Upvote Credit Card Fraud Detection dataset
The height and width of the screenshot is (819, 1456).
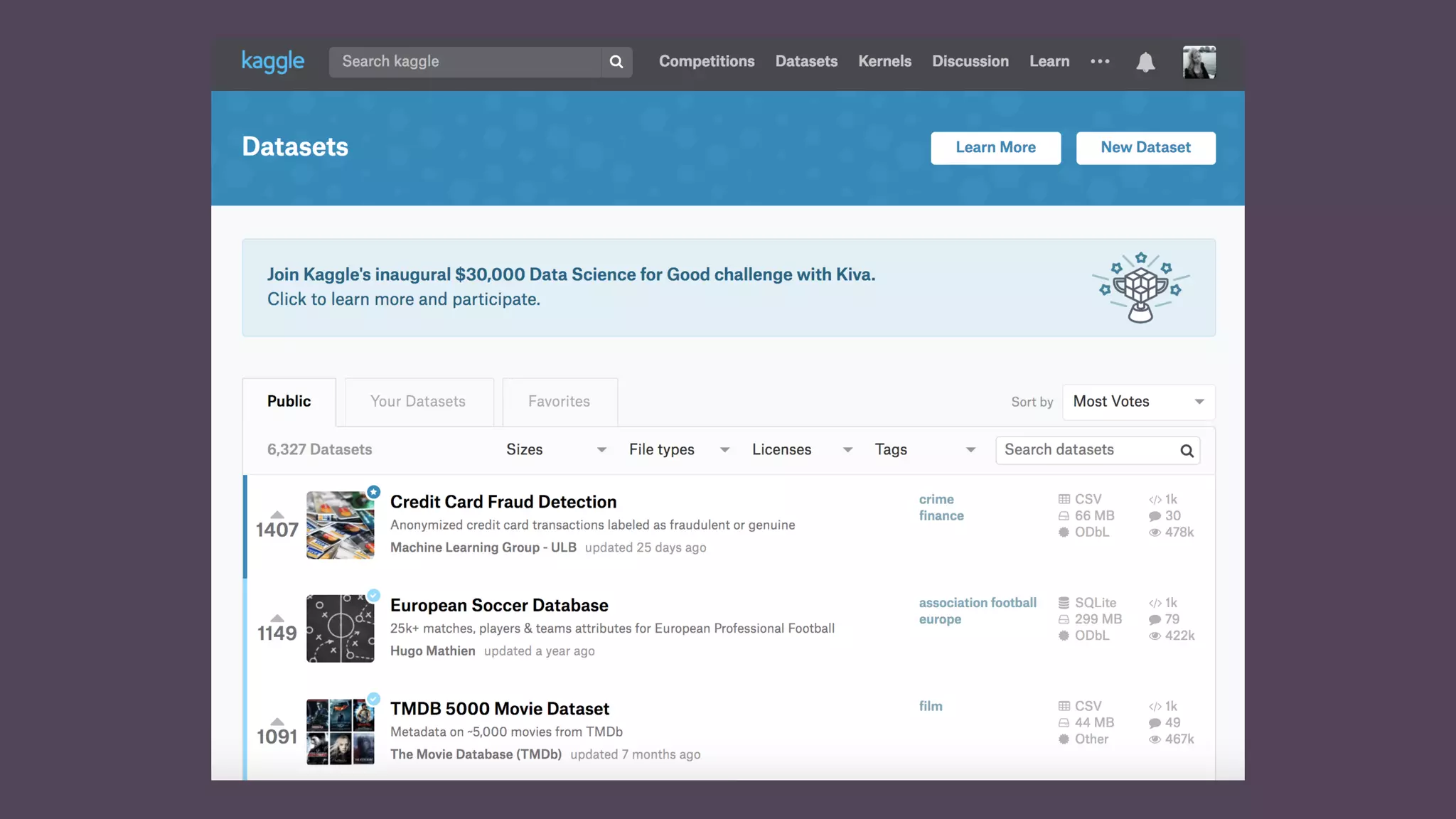tap(277, 515)
